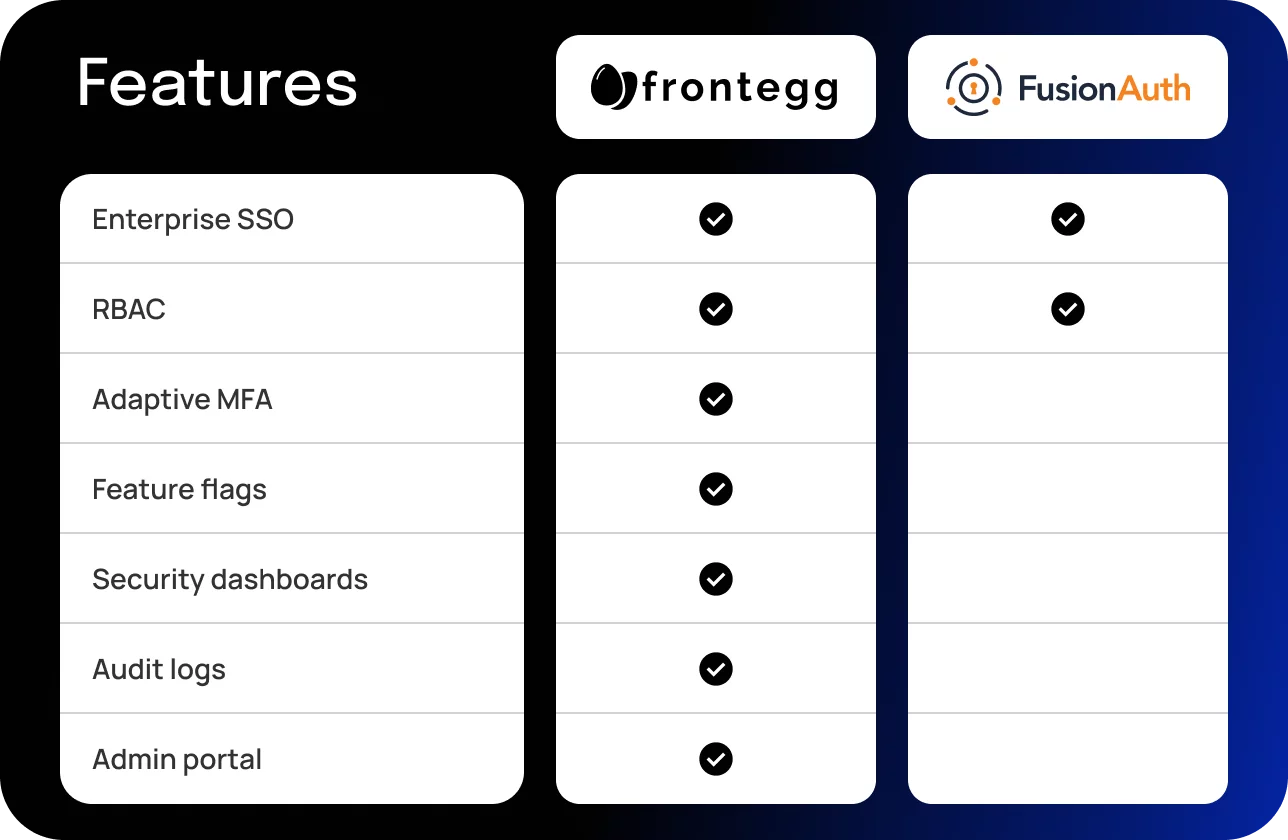Click Frontegg's Feature flags checkmark
This screenshot has width=1288, height=840.
pos(716,489)
